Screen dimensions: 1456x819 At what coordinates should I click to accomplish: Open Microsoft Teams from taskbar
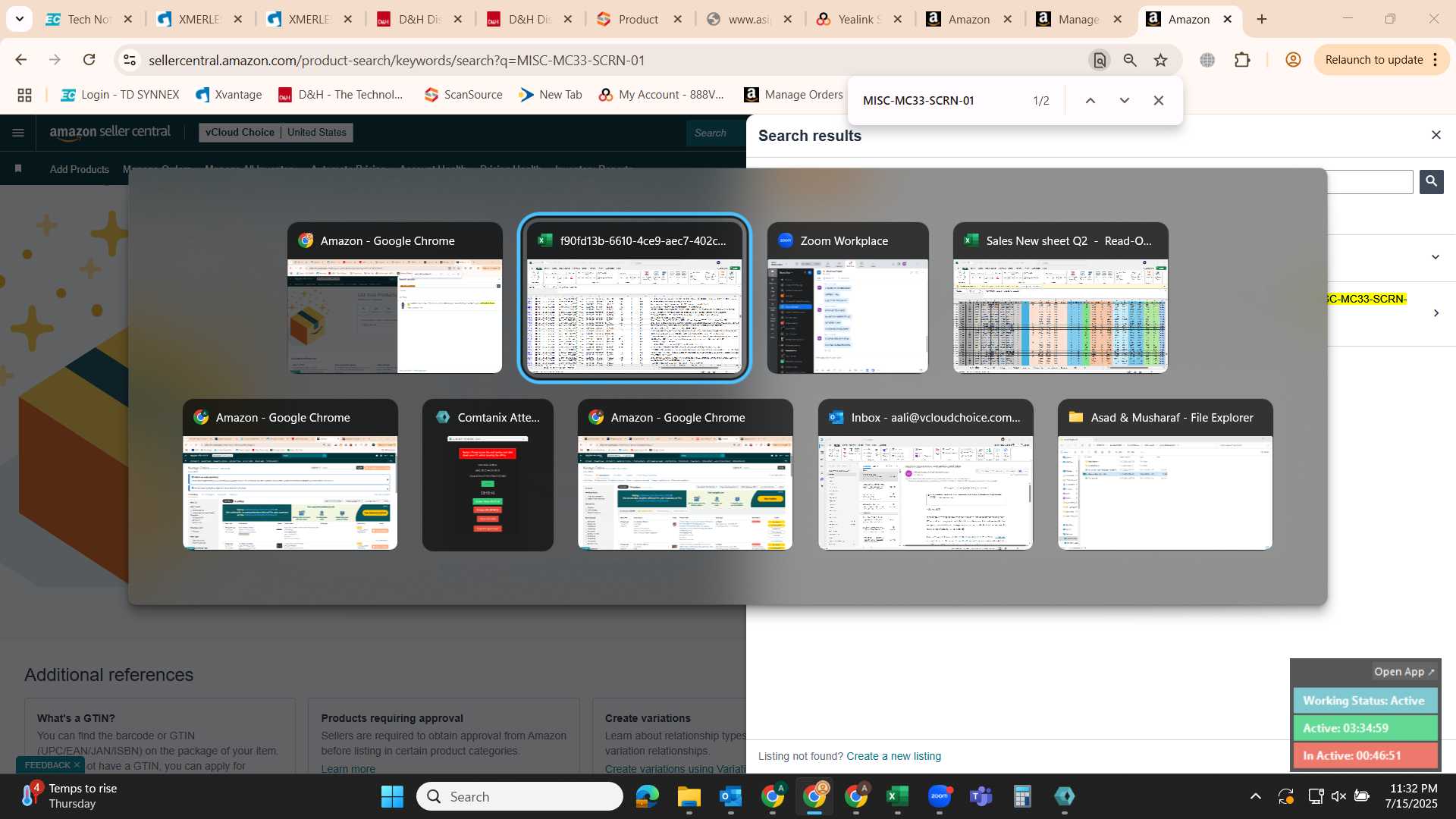coord(981,796)
